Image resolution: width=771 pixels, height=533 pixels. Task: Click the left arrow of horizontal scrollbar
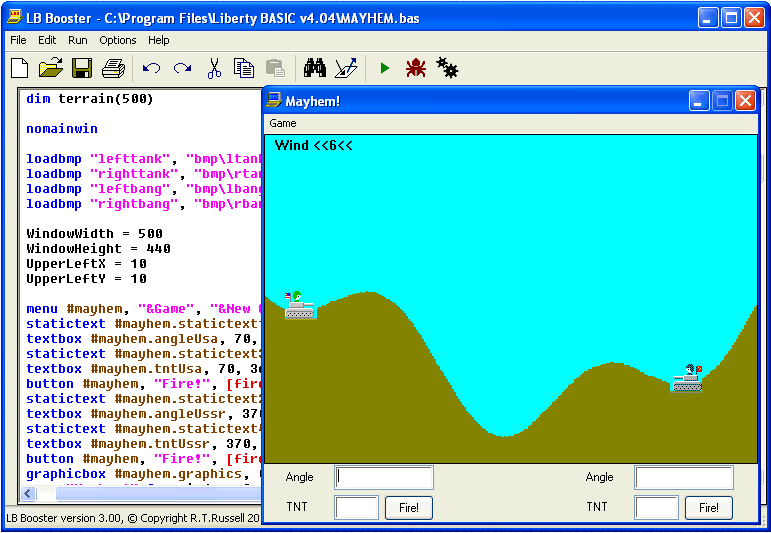point(27,493)
